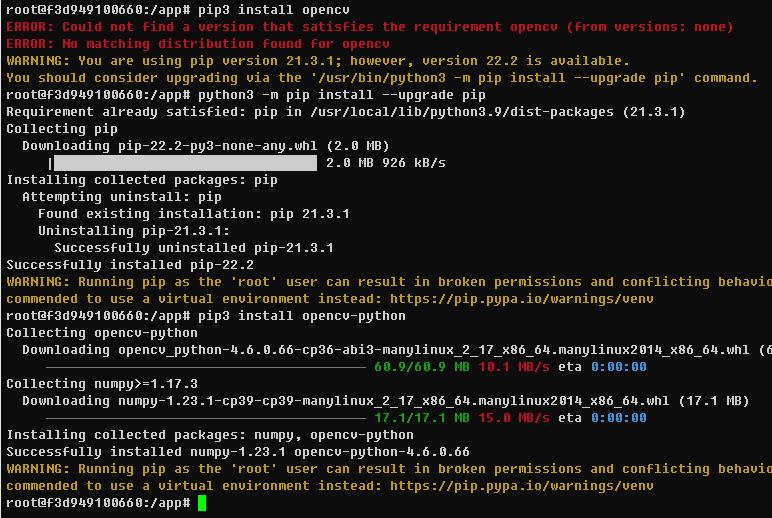Click the 'Collecting numpy>=1.17.3' line
Image resolution: width=772 pixels, height=518 pixels.
(x=102, y=384)
